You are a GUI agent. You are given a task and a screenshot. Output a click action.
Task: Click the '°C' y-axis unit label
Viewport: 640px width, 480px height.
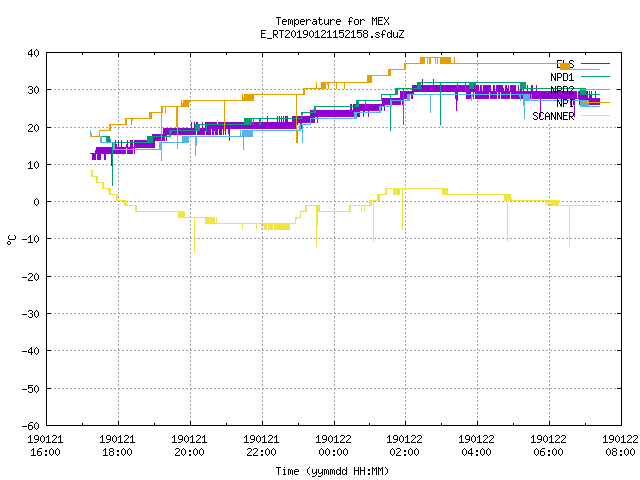(11, 240)
